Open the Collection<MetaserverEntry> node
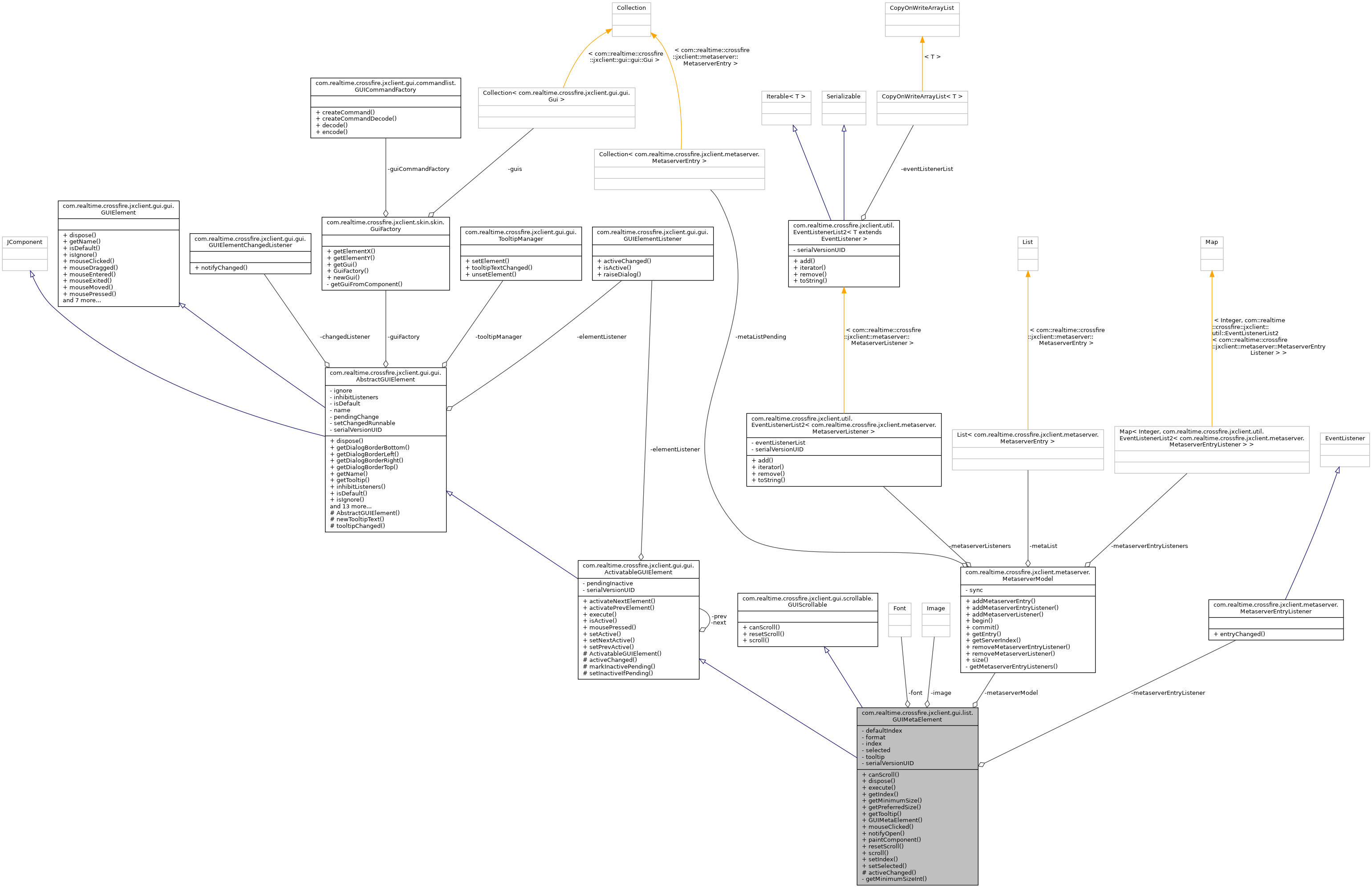Viewport: 1372px width, 888px height. [679, 170]
